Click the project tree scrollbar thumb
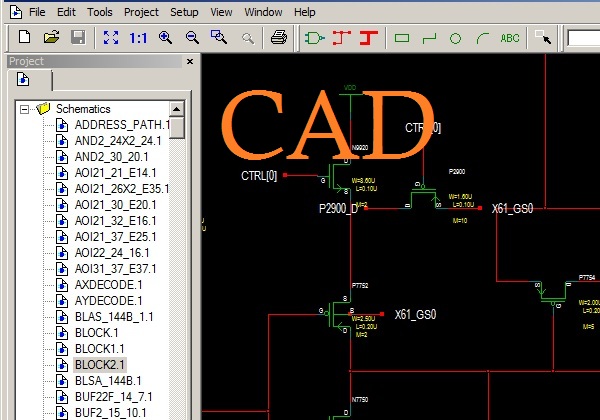 coord(176,128)
